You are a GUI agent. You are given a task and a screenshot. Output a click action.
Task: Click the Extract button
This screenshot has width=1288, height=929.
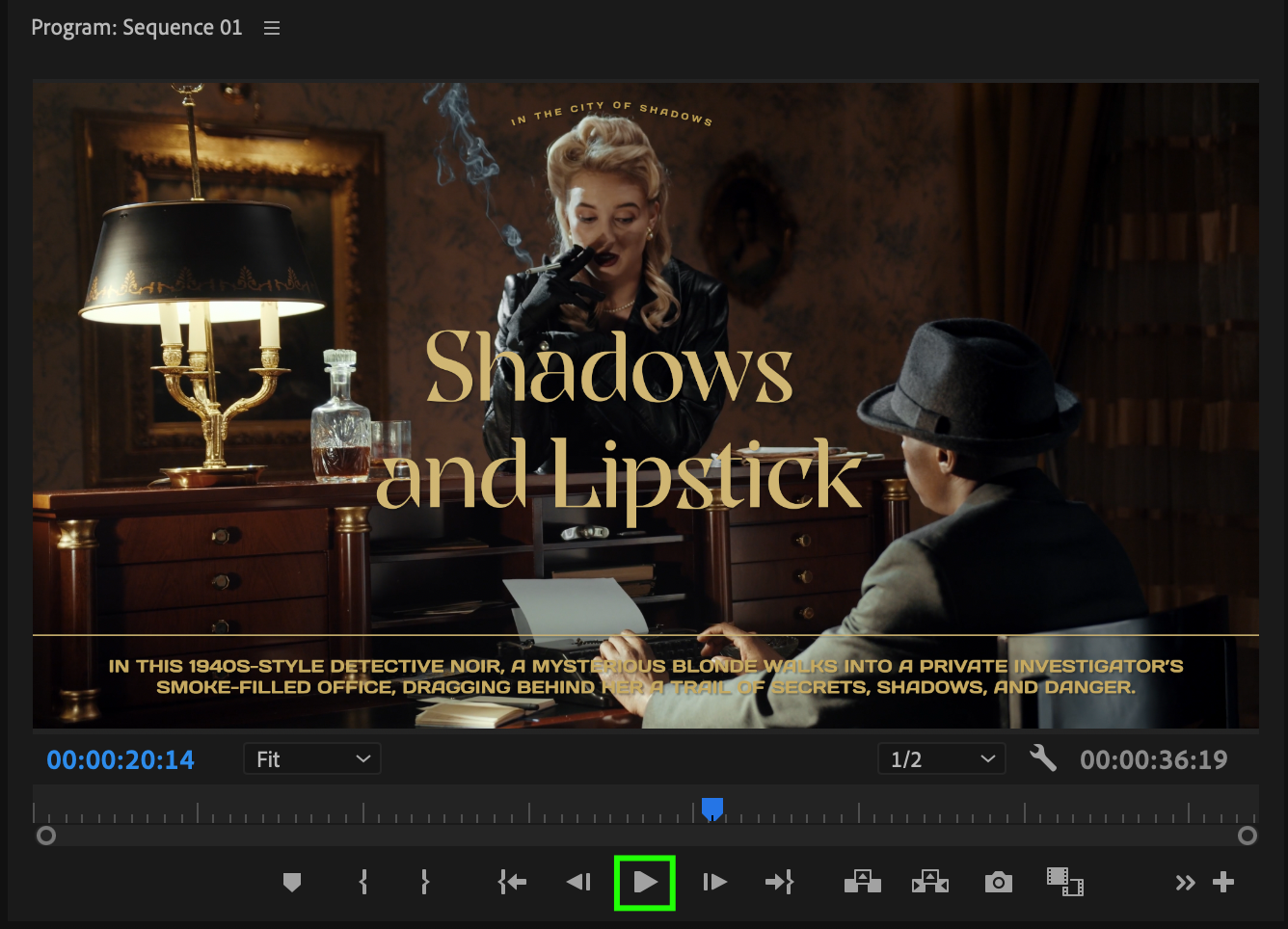click(x=930, y=882)
